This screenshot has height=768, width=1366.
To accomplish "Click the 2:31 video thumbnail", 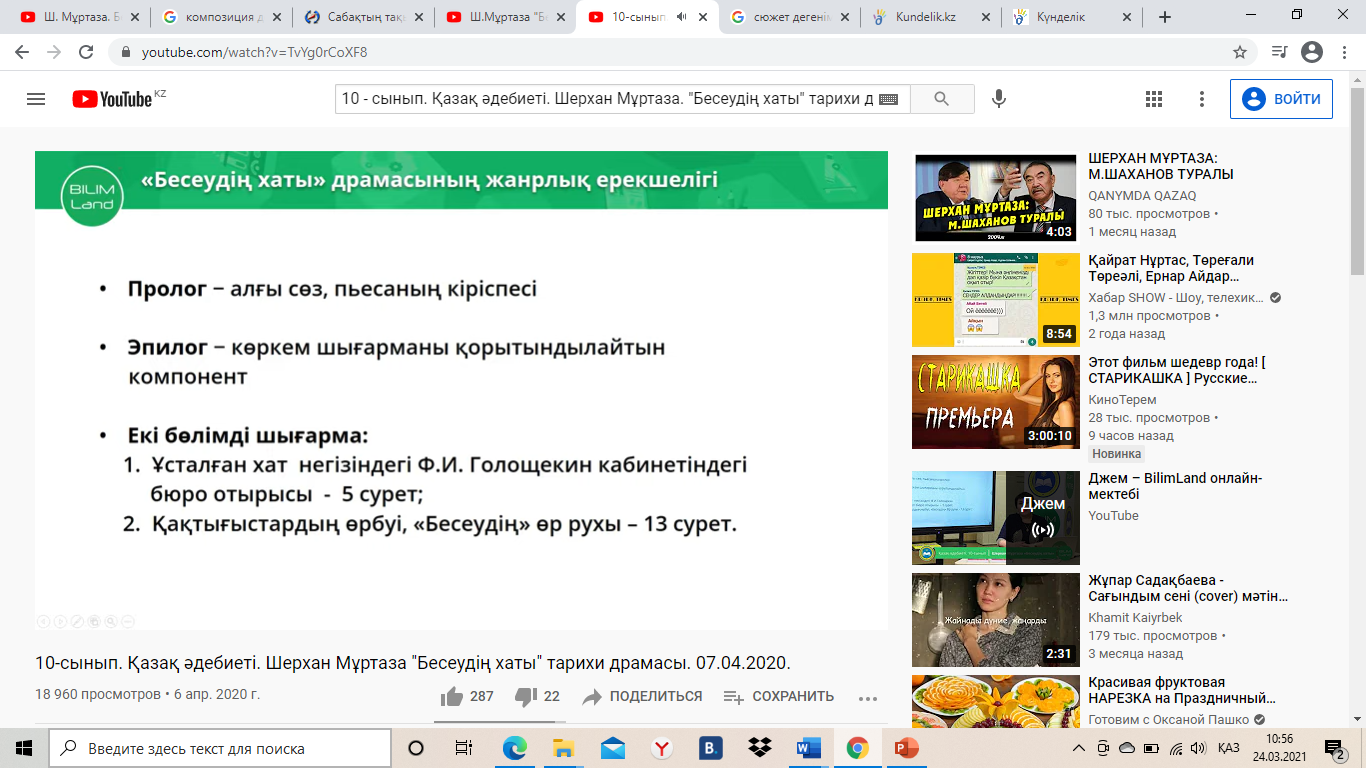I will click(996, 619).
